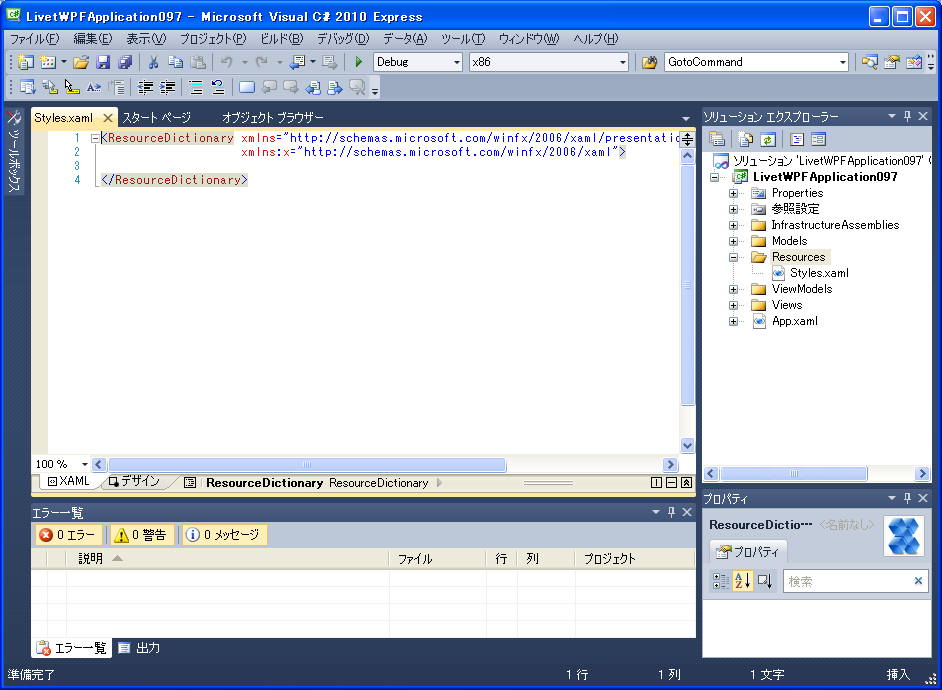Click Show All Files in Solution Explorer
The height and width of the screenshot is (690, 942).
click(746, 139)
